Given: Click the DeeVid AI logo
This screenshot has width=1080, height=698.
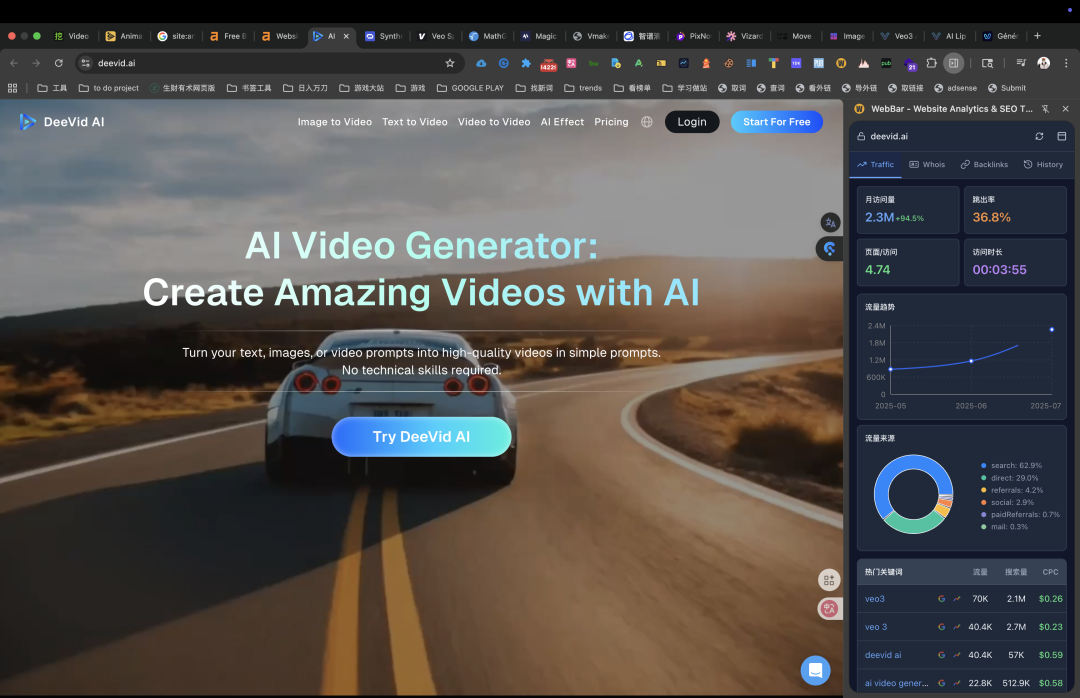Looking at the screenshot, I should tap(62, 122).
